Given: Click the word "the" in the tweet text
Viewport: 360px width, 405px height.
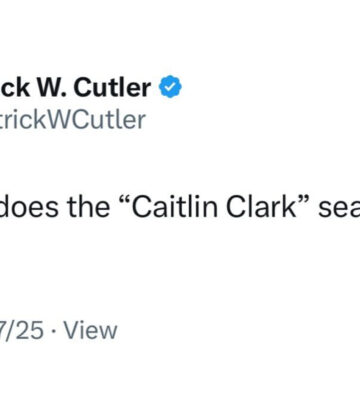Looking at the screenshot, I should click(x=88, y=207).
